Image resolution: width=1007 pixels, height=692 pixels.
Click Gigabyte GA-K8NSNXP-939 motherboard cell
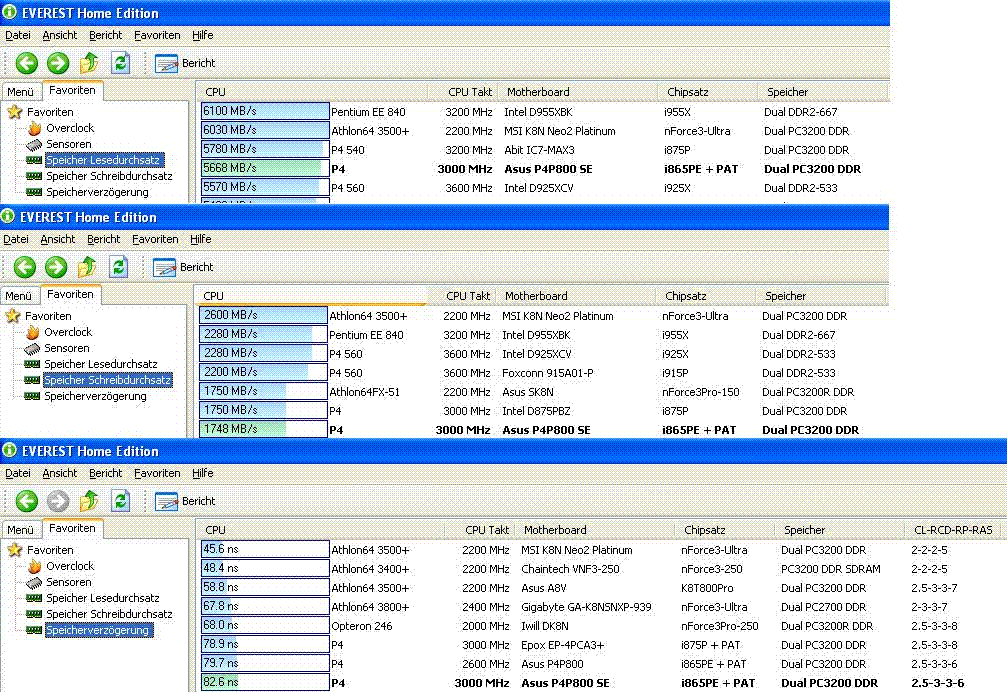pyautogui.click(x=586, y=607)
